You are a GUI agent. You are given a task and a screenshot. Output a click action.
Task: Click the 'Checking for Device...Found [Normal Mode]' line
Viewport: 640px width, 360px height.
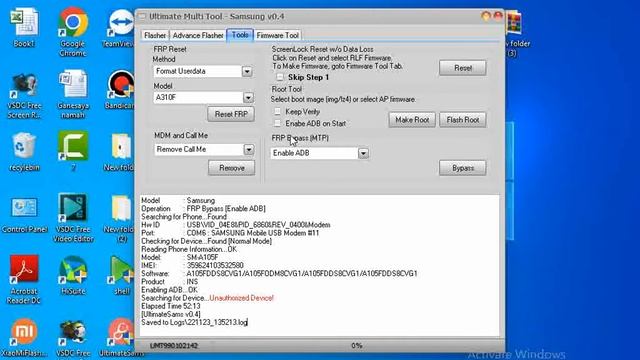click(x=206, y=241)
